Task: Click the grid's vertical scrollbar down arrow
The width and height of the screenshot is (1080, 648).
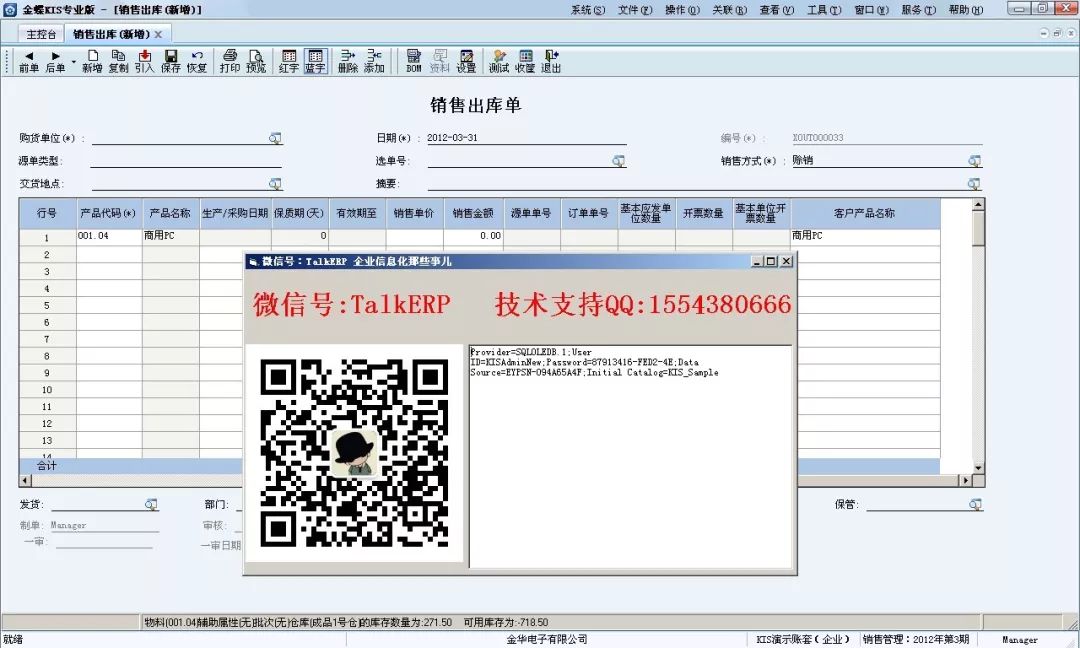Action: coord(977,468)
